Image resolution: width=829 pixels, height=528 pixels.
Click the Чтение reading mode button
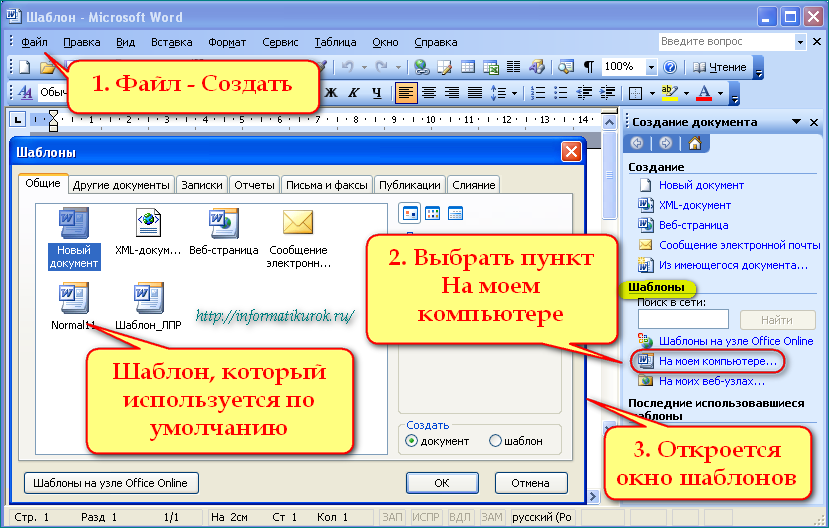tap(720, 67)
